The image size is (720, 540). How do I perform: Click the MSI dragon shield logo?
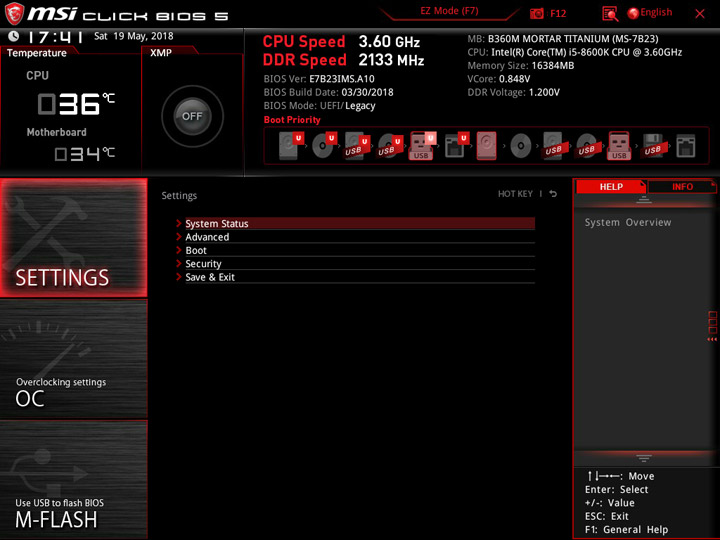pyautogui.click(x=14, y=13)
